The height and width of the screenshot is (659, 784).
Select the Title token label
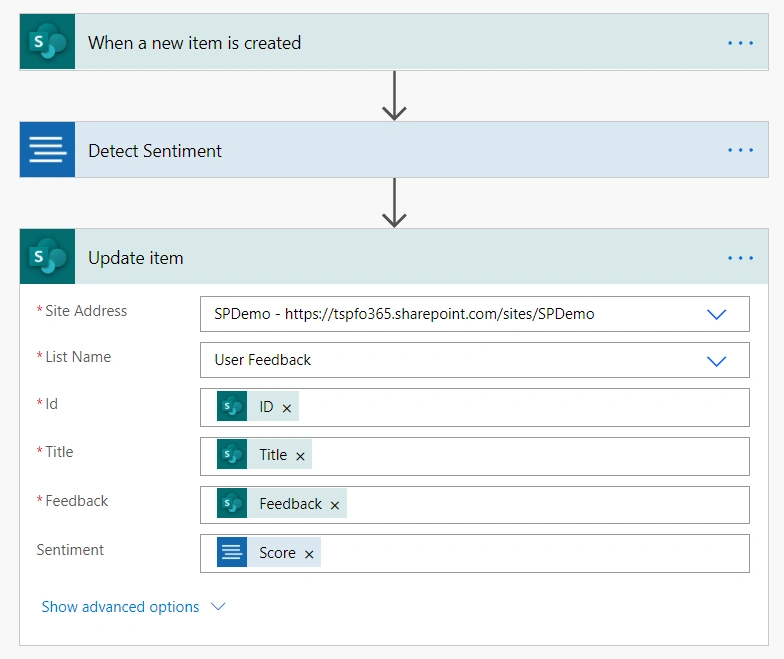point(273,454)
